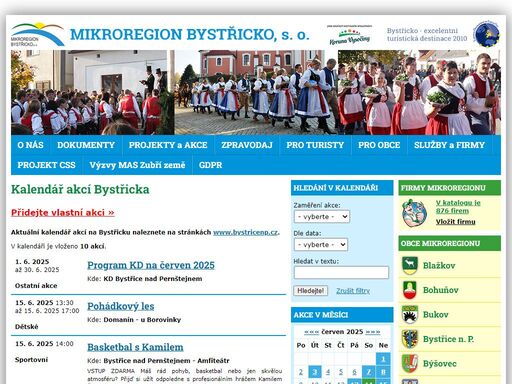Click KD Bystřice nad Pernštejnem location text
Viewport: 512px width, 384px height.
(153, 279)
